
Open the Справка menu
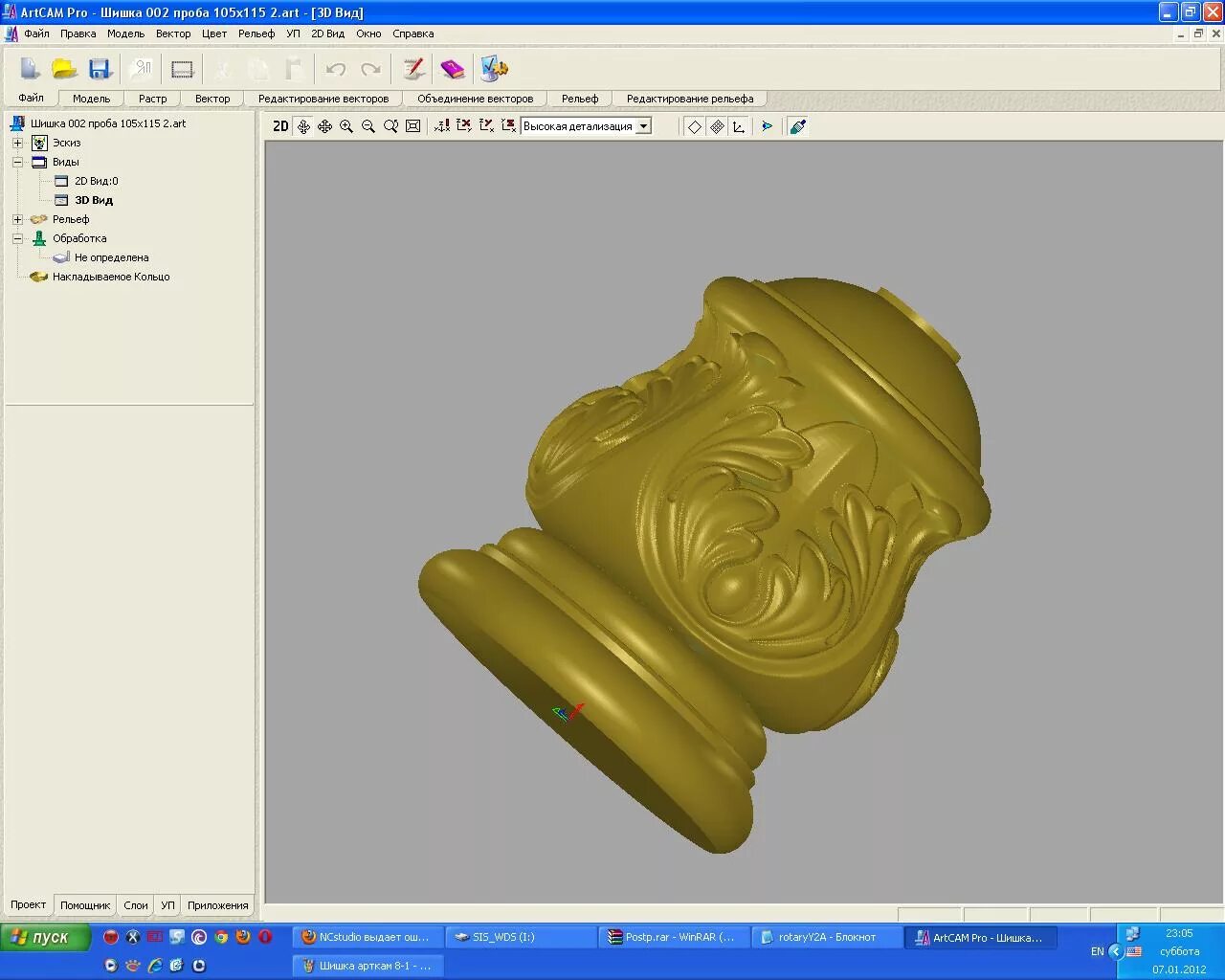[x=412, y=33]
